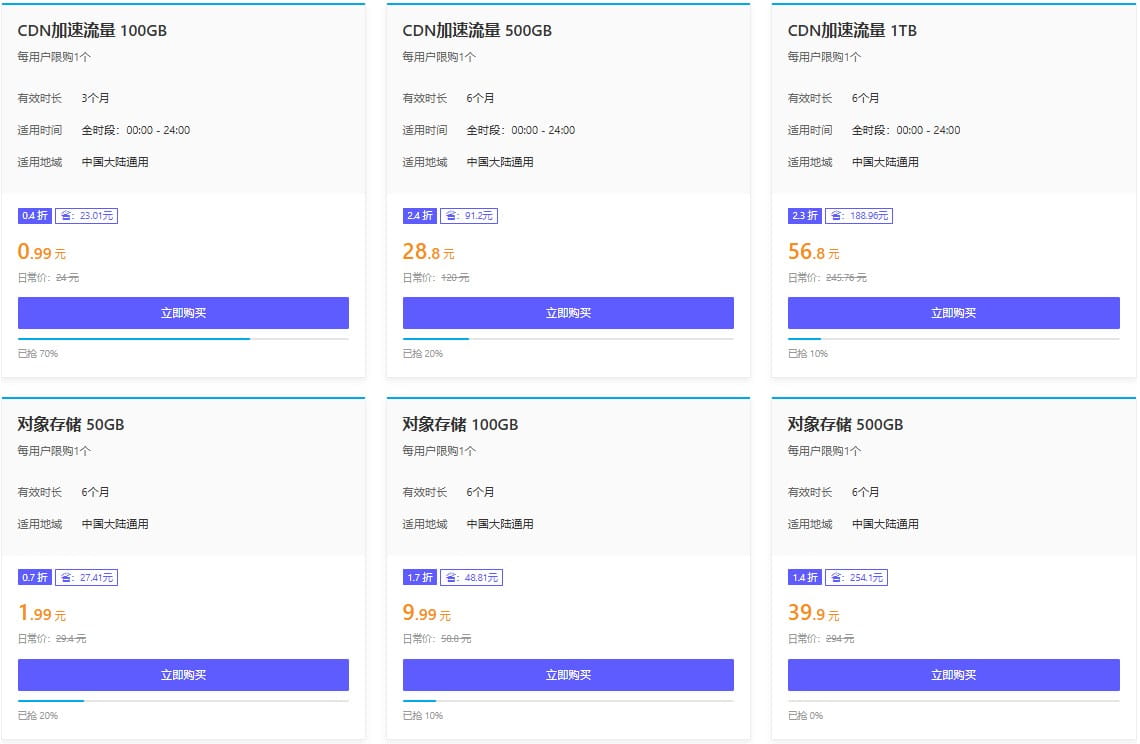This screenshot has height=744, width=1140.
Task: Click the 2.3折 discount badge on CDN加速流量 1TB
Action: tap(804, 215)
